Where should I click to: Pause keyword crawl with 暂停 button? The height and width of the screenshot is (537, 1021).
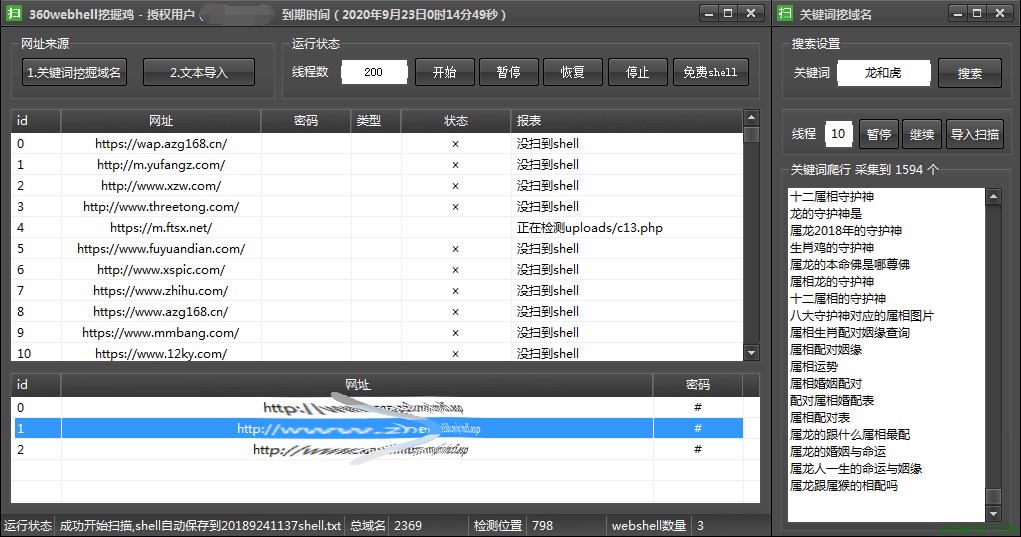(878, 134)
